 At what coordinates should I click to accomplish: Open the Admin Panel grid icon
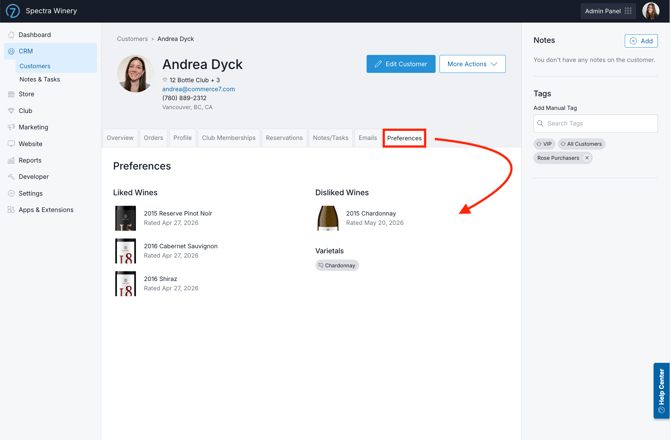point(628,11)
